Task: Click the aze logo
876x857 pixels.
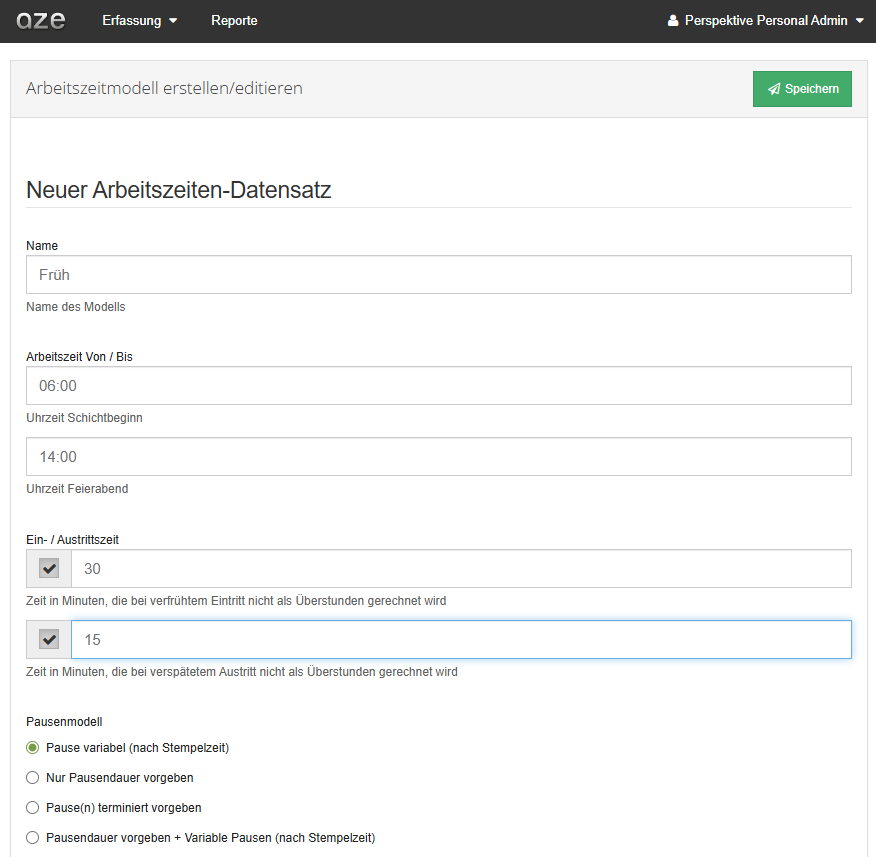Action: (41, 21)
